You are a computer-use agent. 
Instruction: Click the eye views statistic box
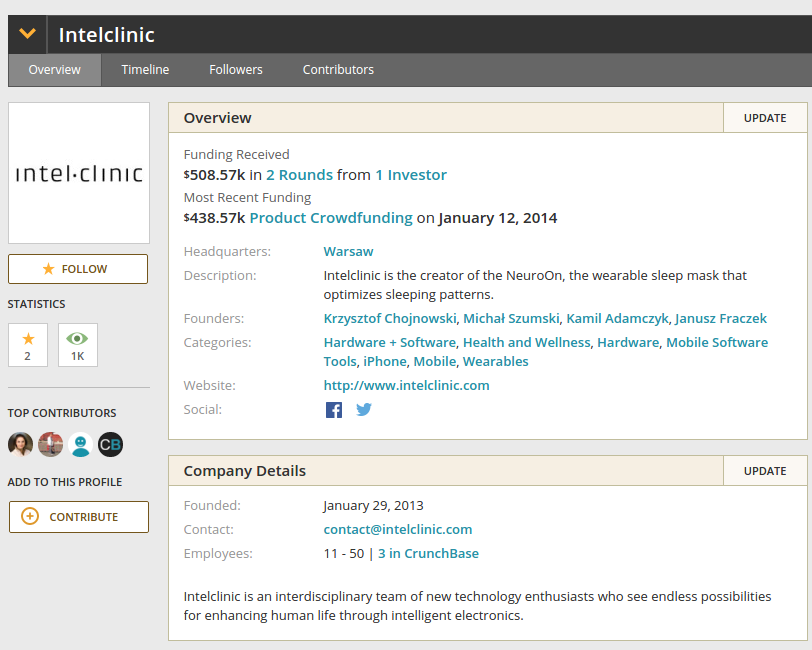tap(77, 345)
